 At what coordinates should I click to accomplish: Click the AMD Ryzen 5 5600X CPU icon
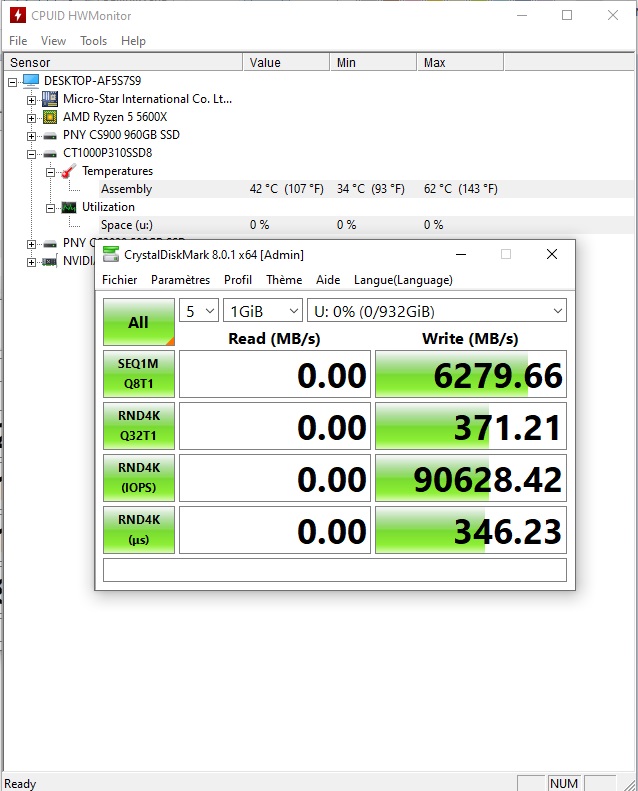coord(49,117)
